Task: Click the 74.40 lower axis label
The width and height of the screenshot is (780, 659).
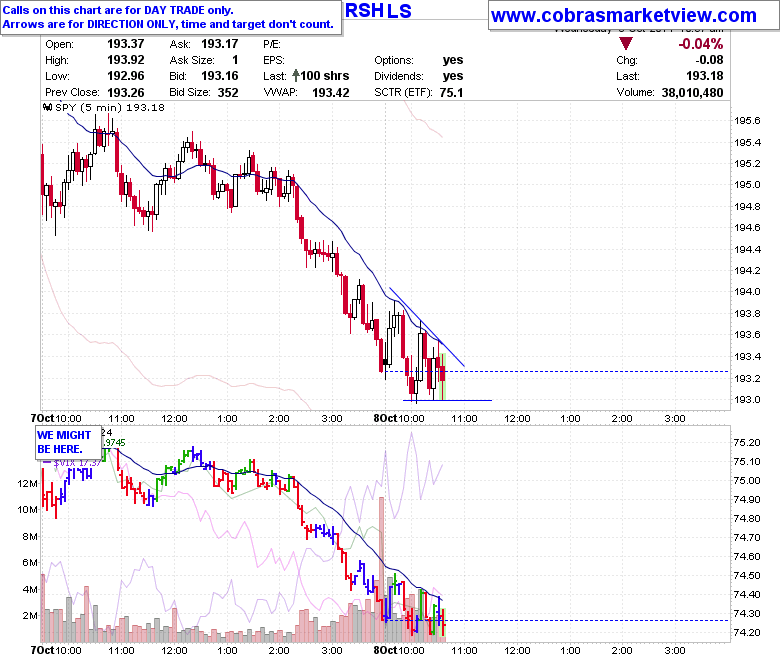Action: point(747,595)
